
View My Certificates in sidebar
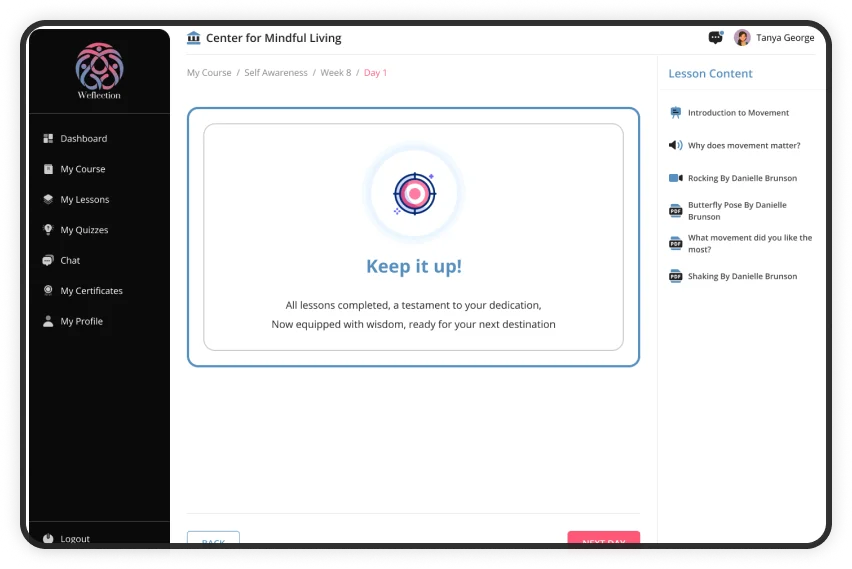click(x=91, y=291)
